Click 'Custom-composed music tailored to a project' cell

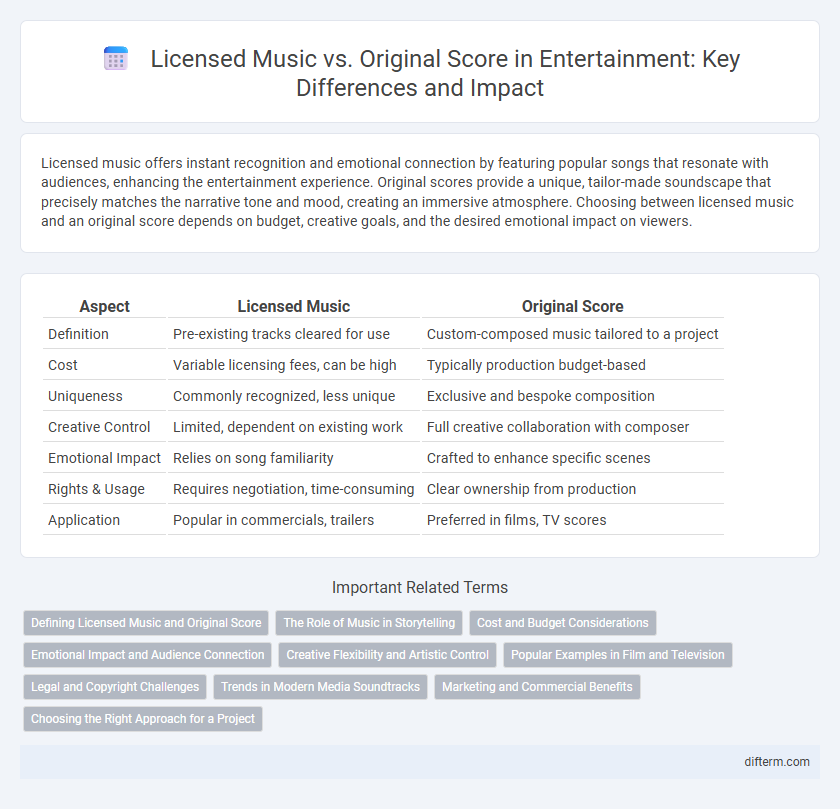coord(573,334)
